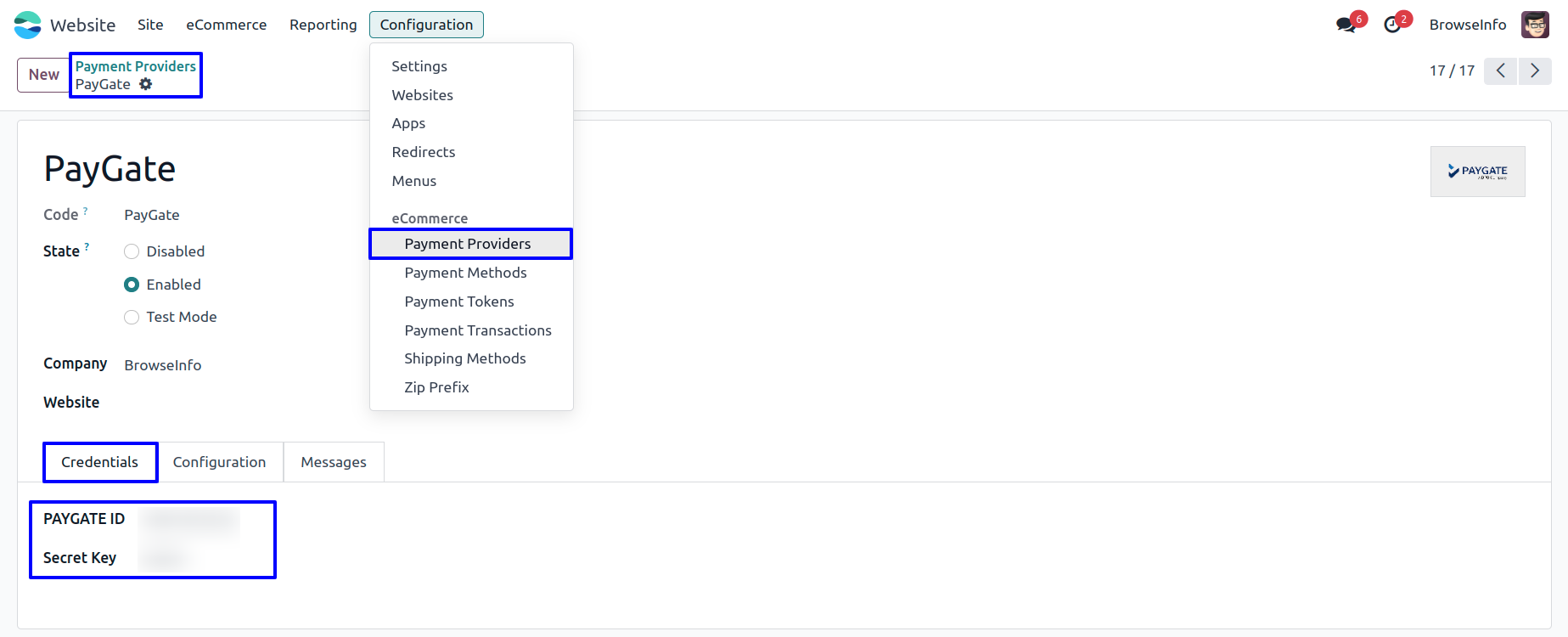1568x637 pixels.
Task: Open the gear actions menu beside PayGate
Action: point(146,84)
